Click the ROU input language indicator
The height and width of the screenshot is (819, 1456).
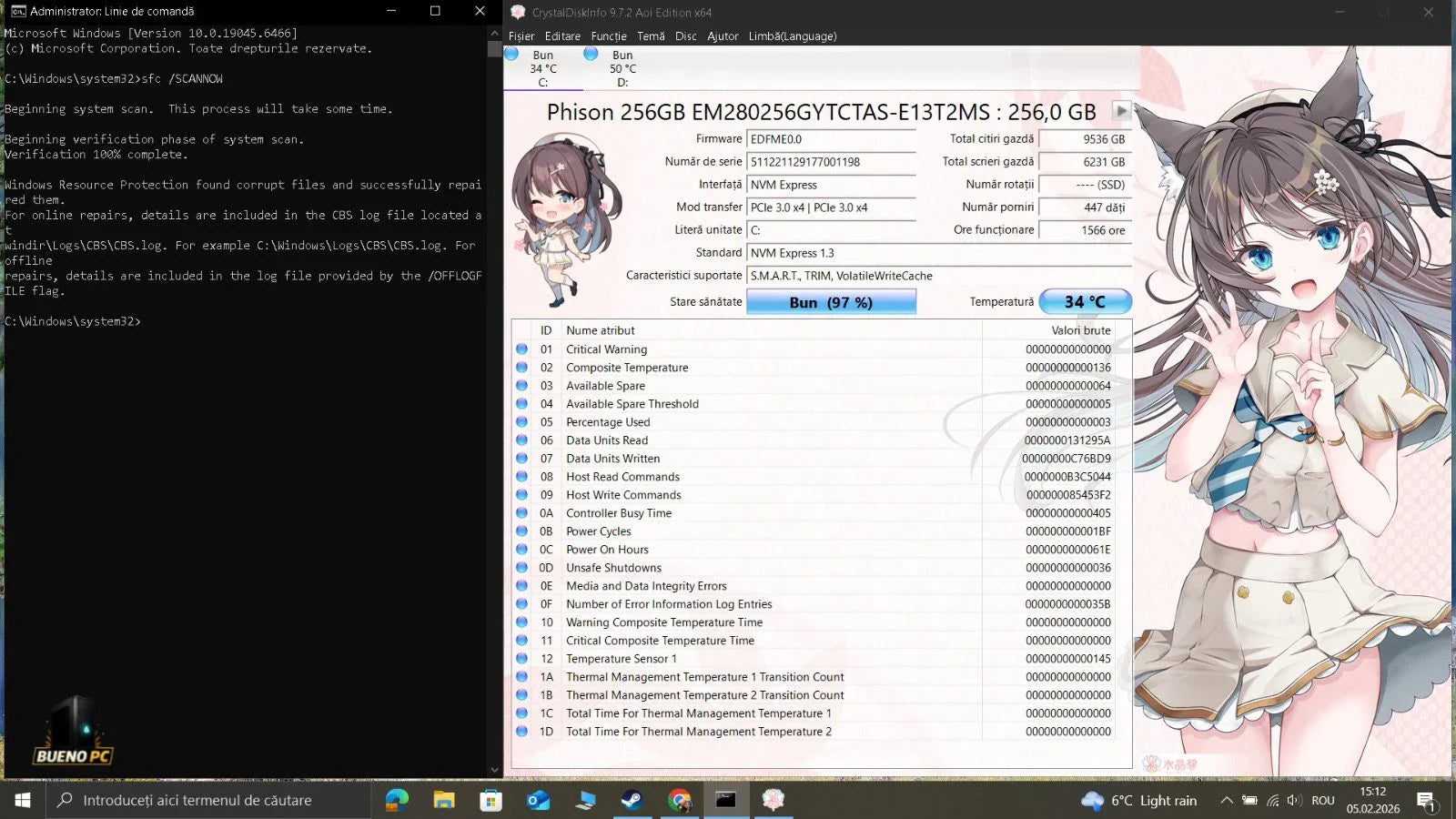coord(1323,800)
